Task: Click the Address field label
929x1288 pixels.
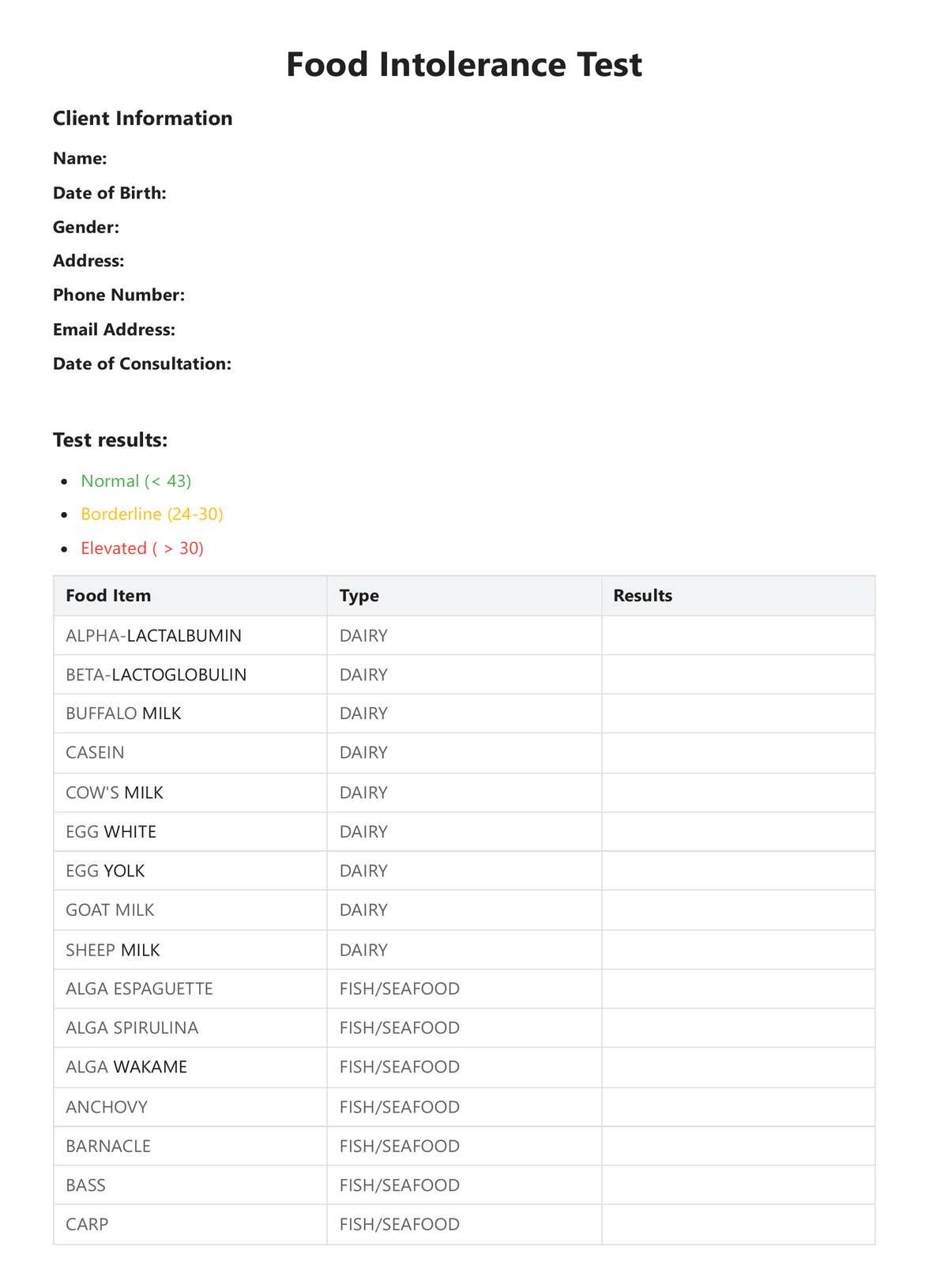Action: point(88,261)
